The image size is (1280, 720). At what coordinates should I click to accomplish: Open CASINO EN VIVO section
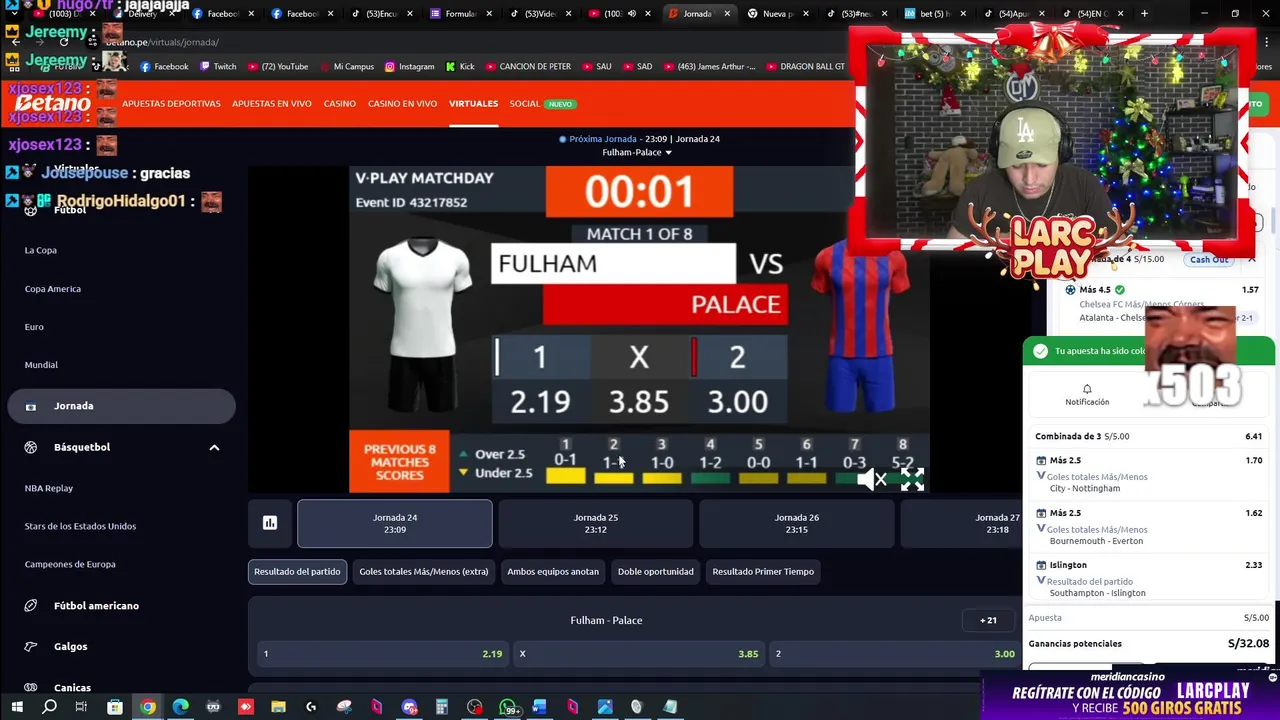click(x=402, y=104)
